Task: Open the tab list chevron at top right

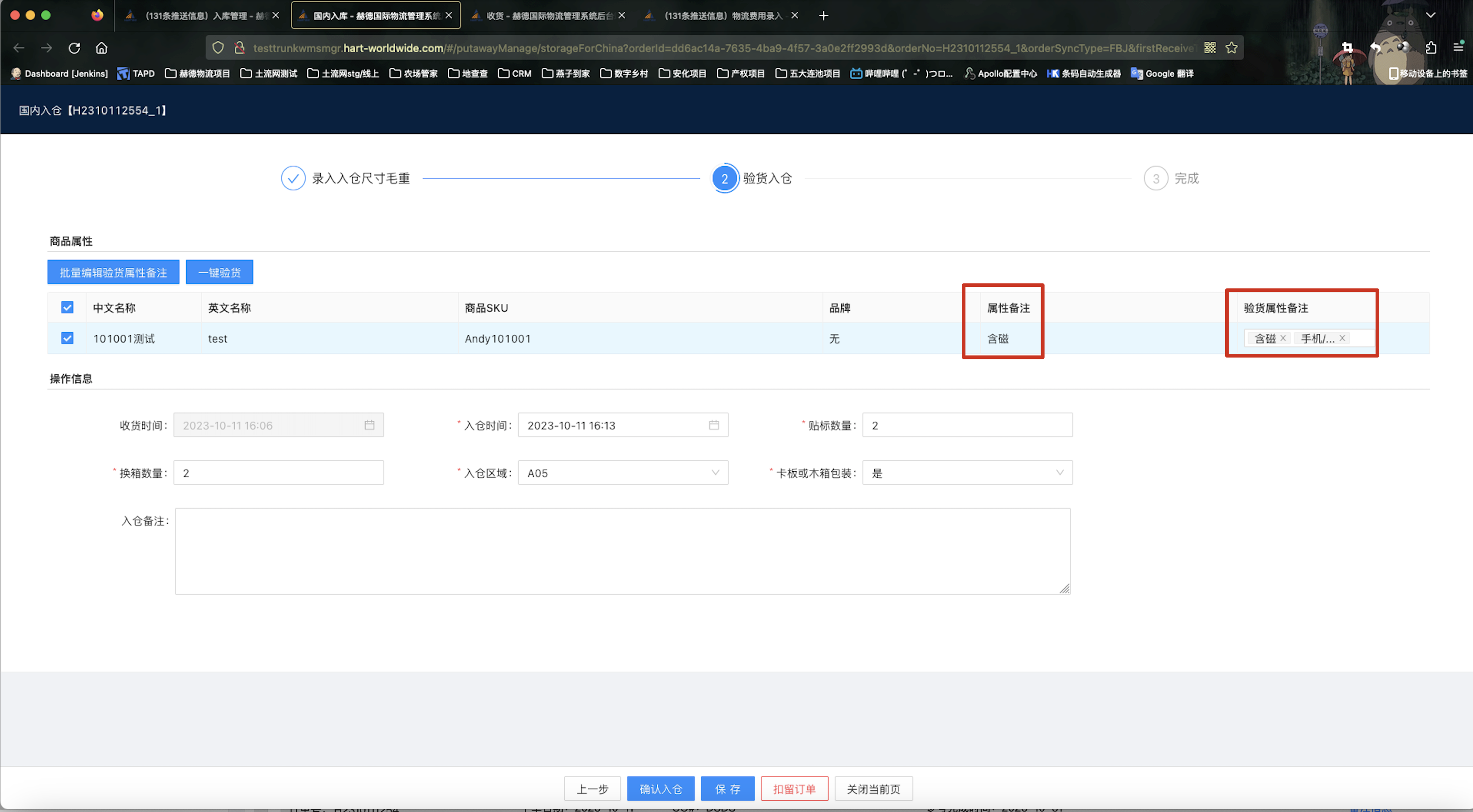Action: tap(1431, 15)
